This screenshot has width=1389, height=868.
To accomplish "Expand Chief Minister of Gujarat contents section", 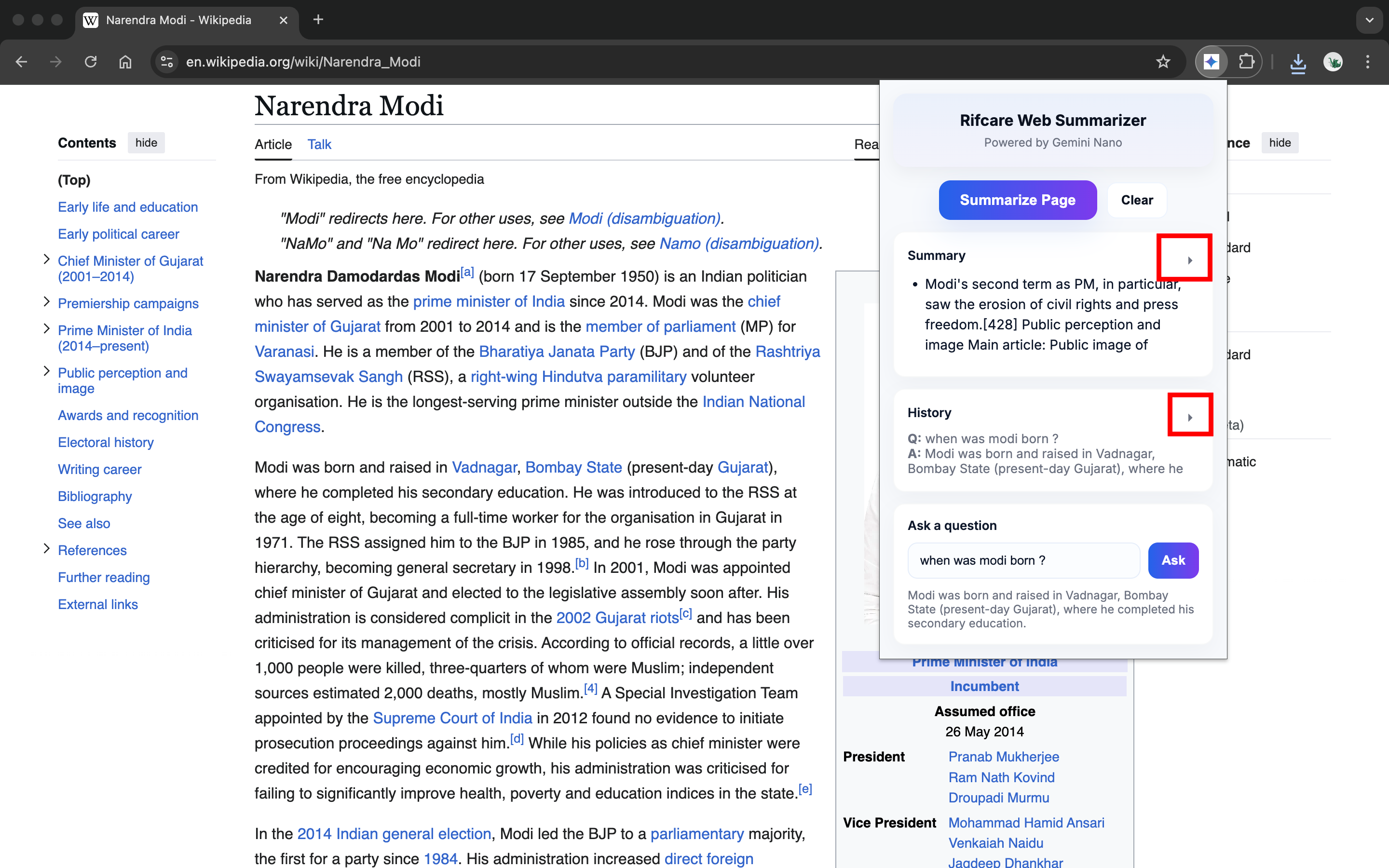I will (46, 259).
